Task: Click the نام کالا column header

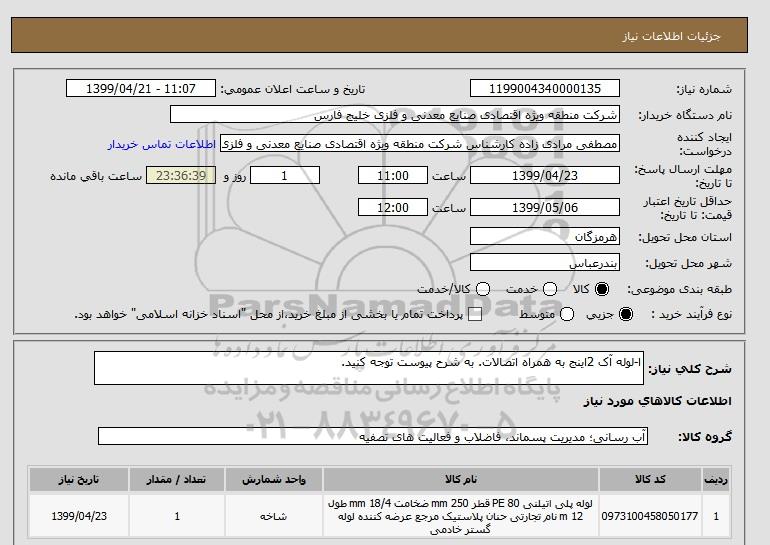Action: [x=461, y=480]
